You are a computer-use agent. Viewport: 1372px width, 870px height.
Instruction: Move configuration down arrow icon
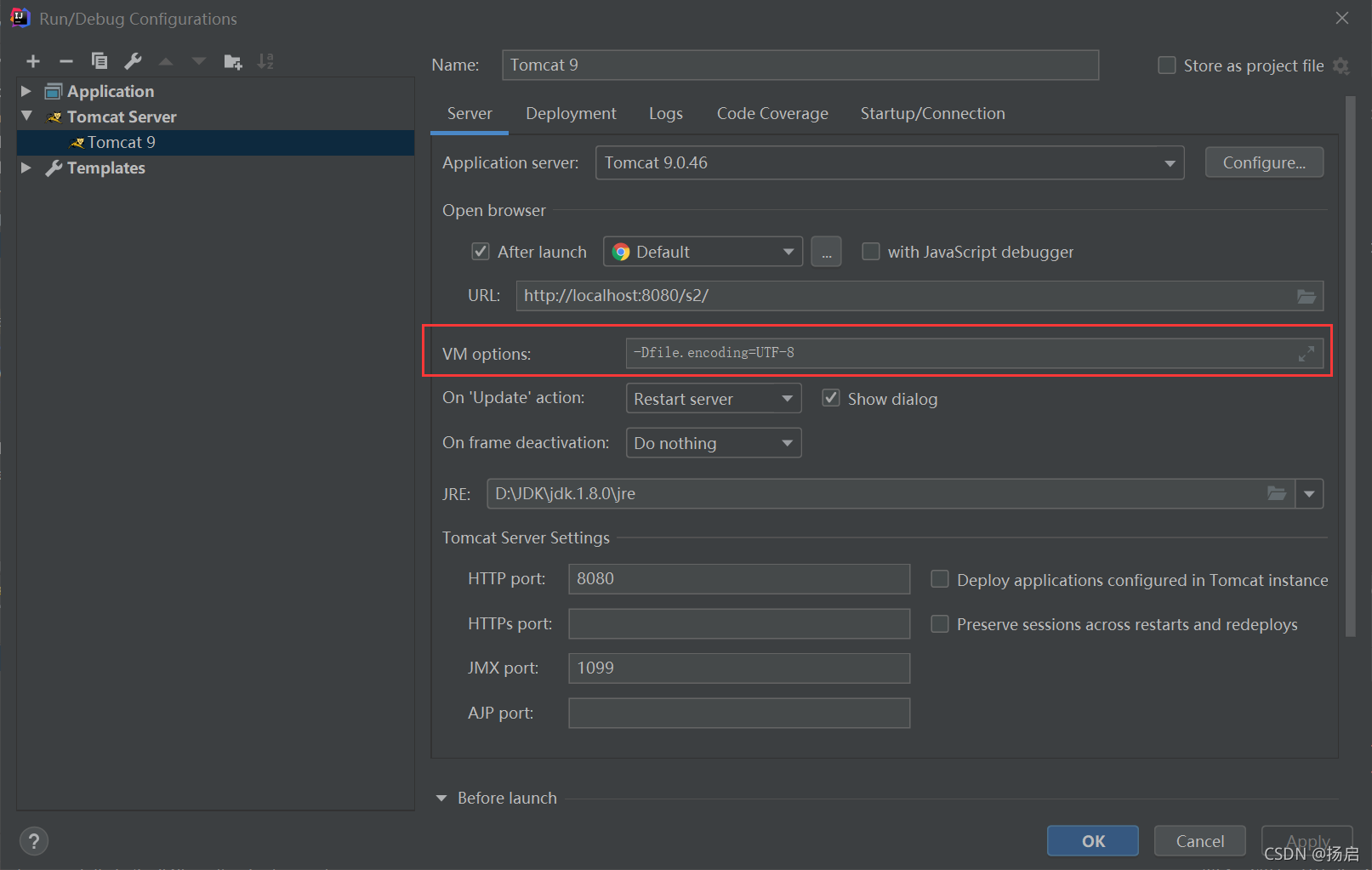click(199, 61)
